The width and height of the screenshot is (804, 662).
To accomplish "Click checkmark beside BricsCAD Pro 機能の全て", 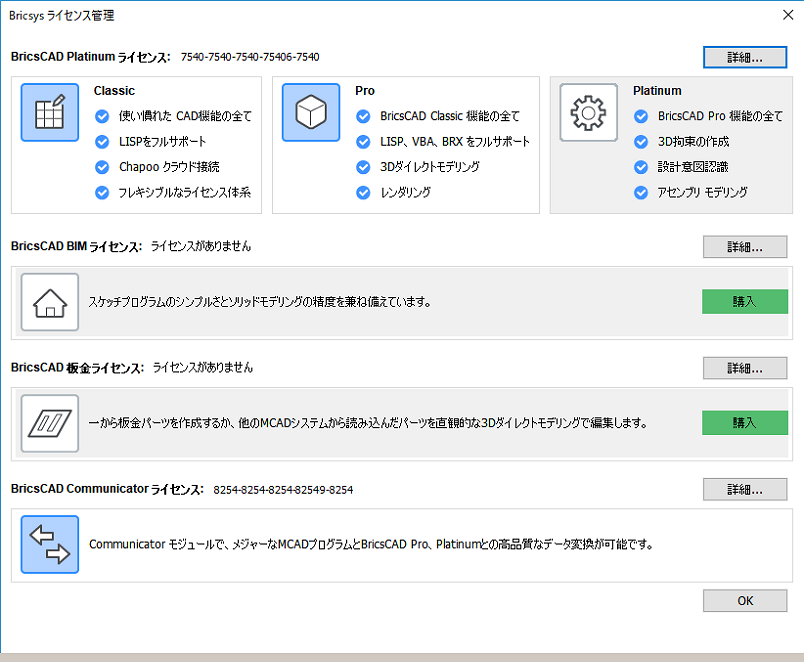I will (641, 116).
